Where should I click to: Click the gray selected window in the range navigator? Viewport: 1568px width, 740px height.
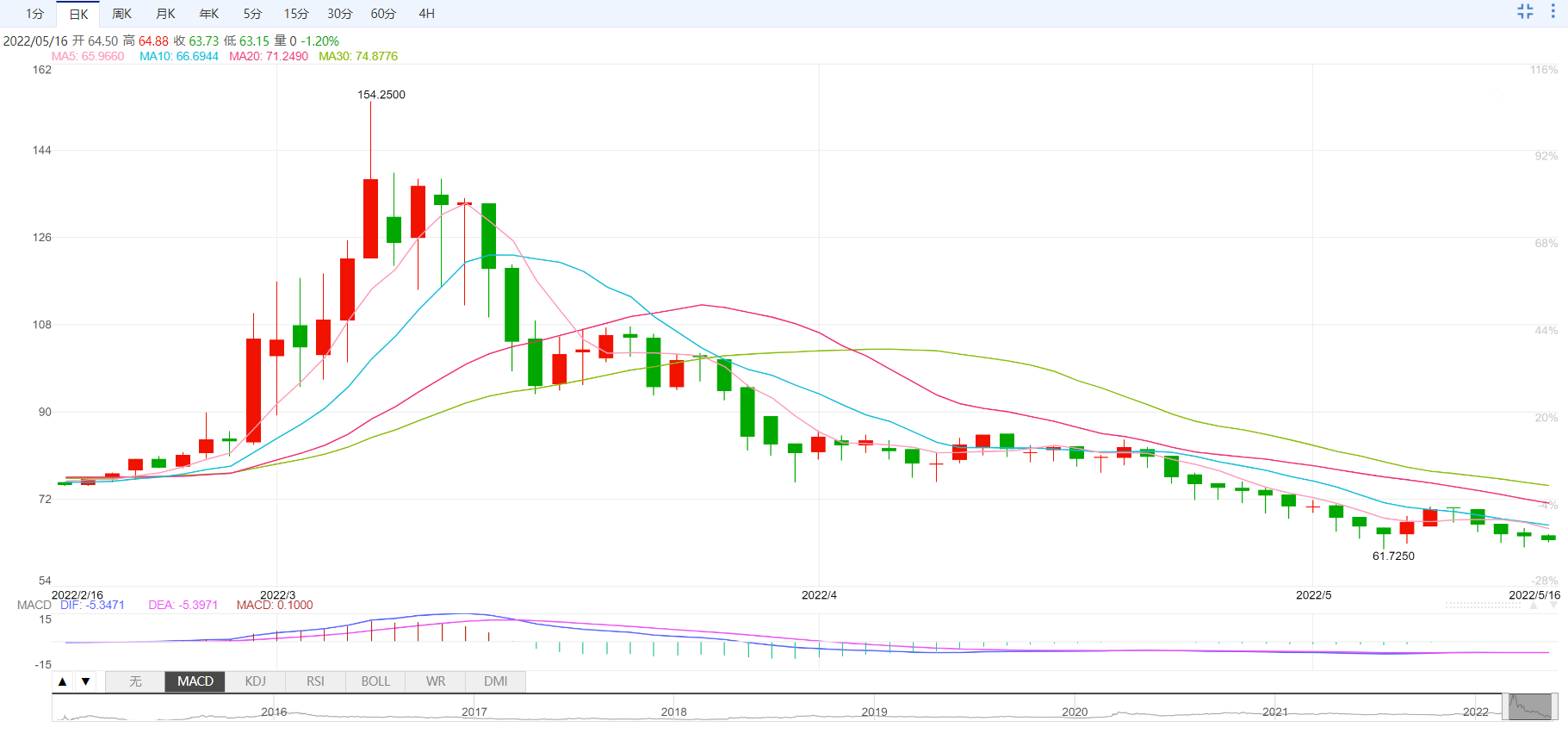(1529, 706)
